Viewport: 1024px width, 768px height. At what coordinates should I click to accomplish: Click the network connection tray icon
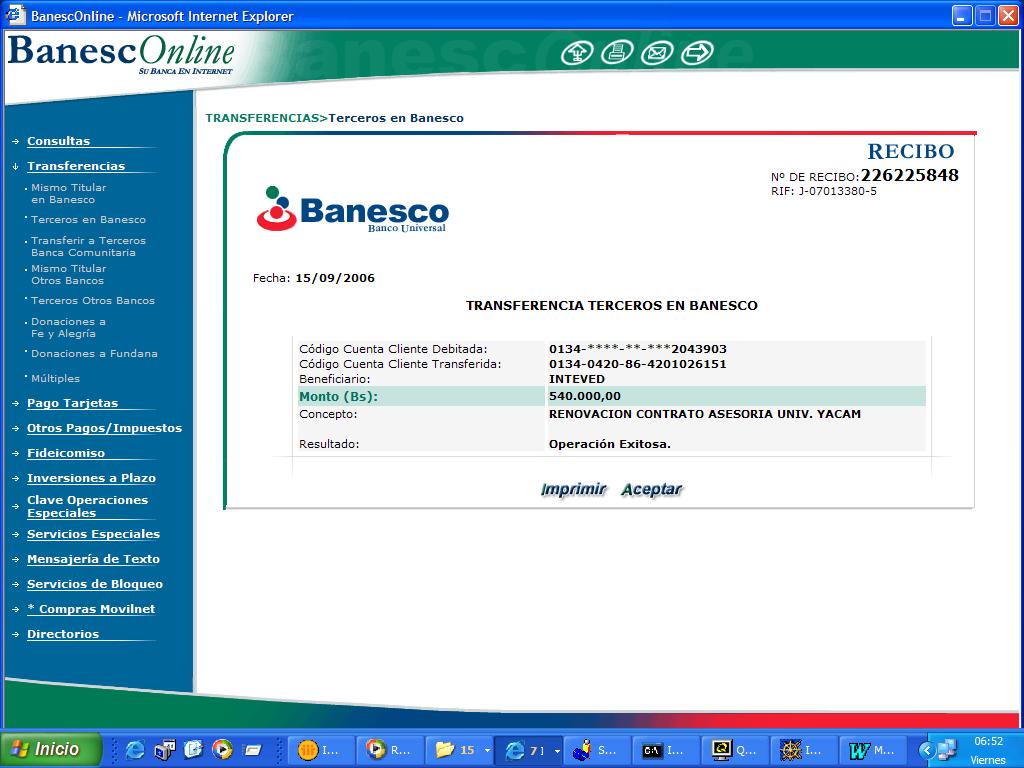tap(947, 750)
